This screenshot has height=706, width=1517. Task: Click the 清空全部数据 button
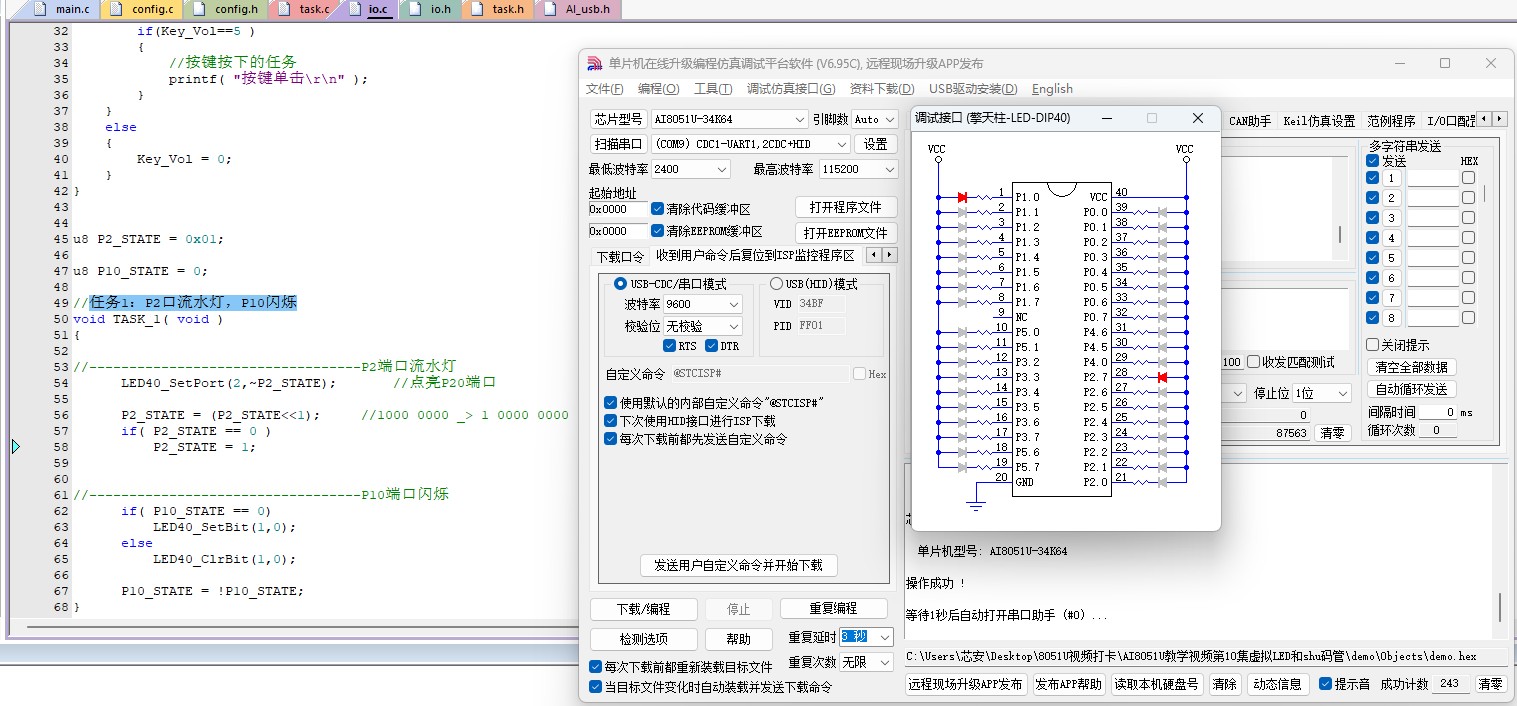[x=1411, y=367]
